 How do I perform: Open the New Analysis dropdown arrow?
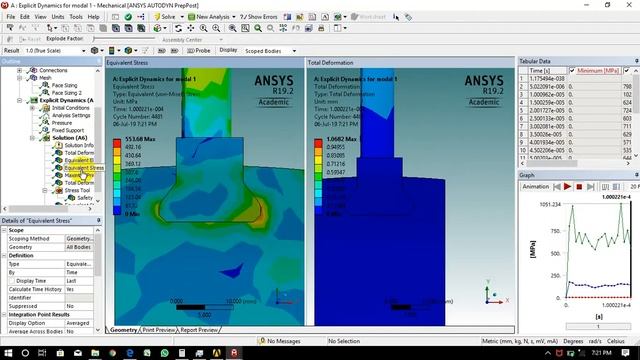(234, 17)
